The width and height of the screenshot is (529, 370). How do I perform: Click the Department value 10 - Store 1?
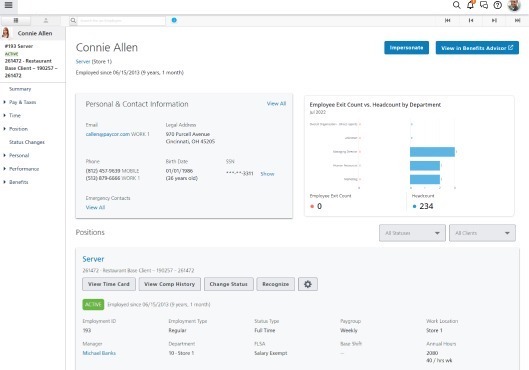(x=181, y=353)
